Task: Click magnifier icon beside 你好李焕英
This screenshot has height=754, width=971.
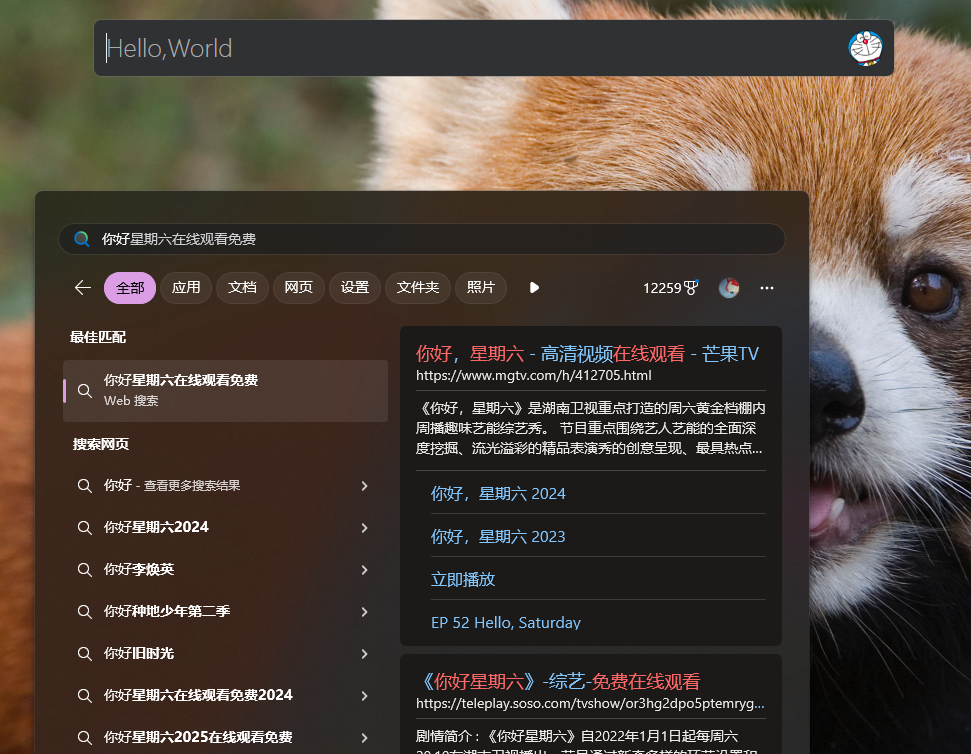Action: (x=85, y=570)
